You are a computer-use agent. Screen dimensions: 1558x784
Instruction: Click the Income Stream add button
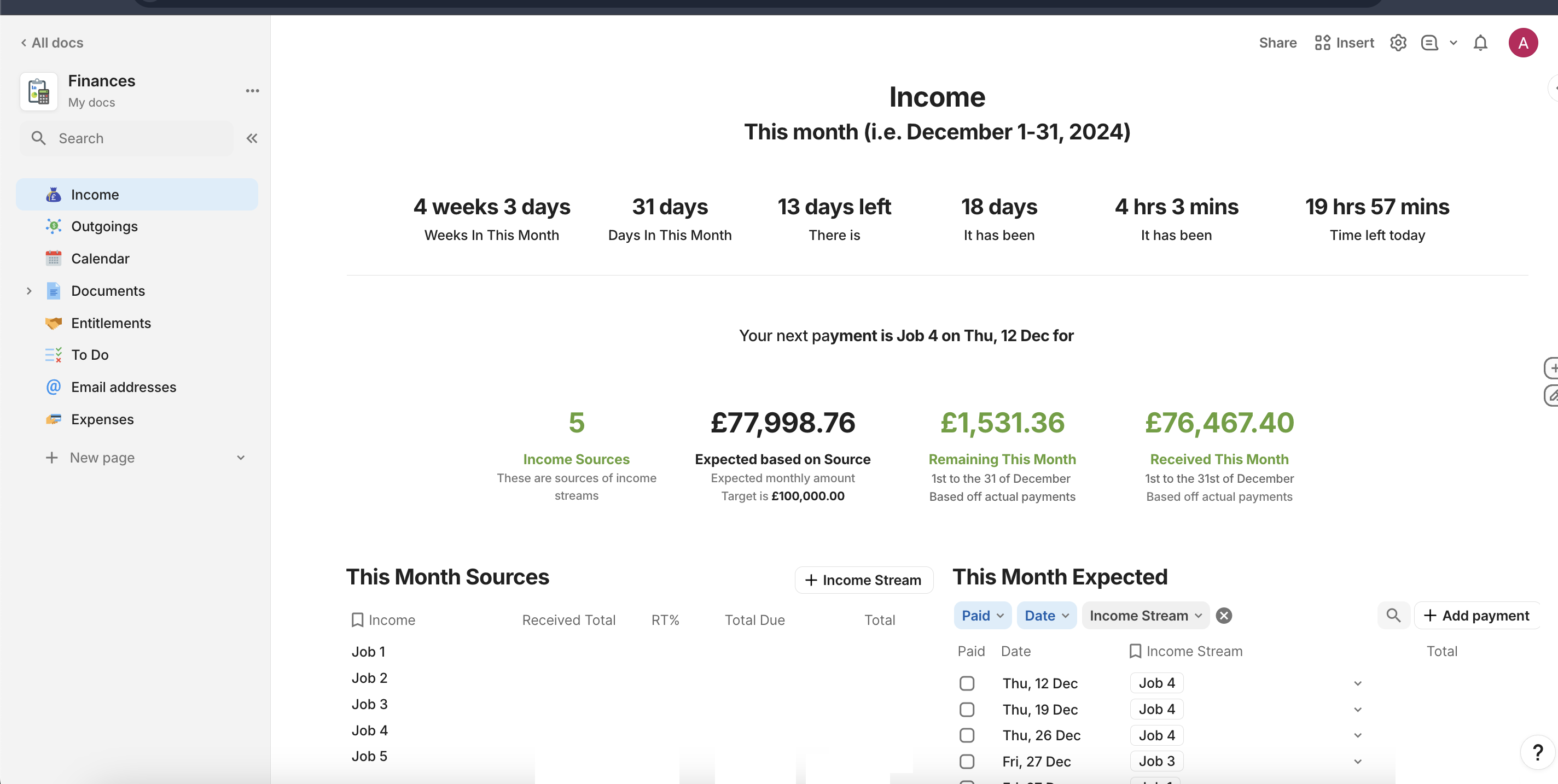click(x=863, y=580)
